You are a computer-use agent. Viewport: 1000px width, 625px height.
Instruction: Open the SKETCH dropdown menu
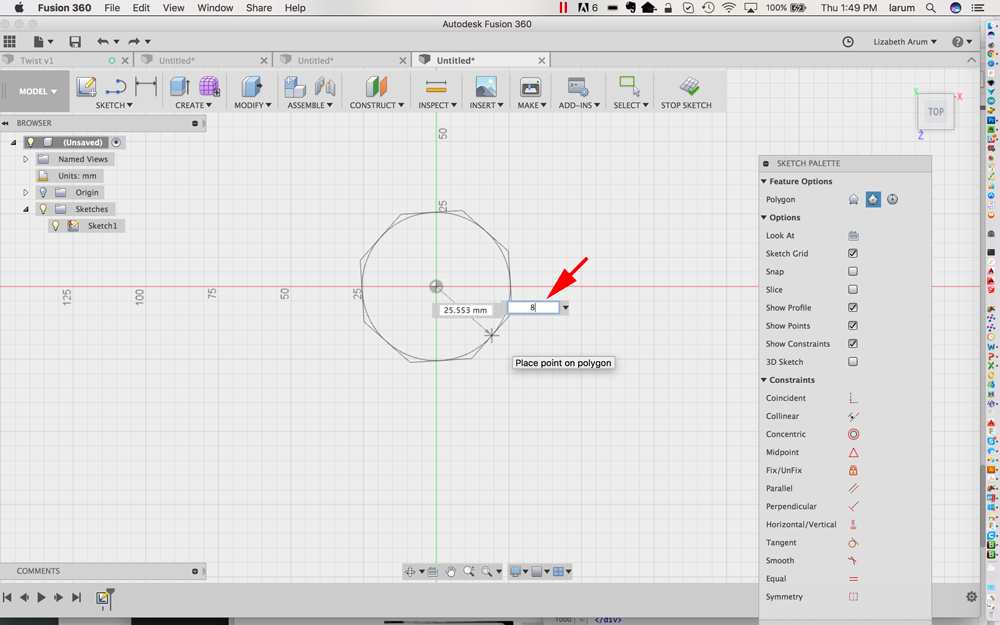click(114, 105)
